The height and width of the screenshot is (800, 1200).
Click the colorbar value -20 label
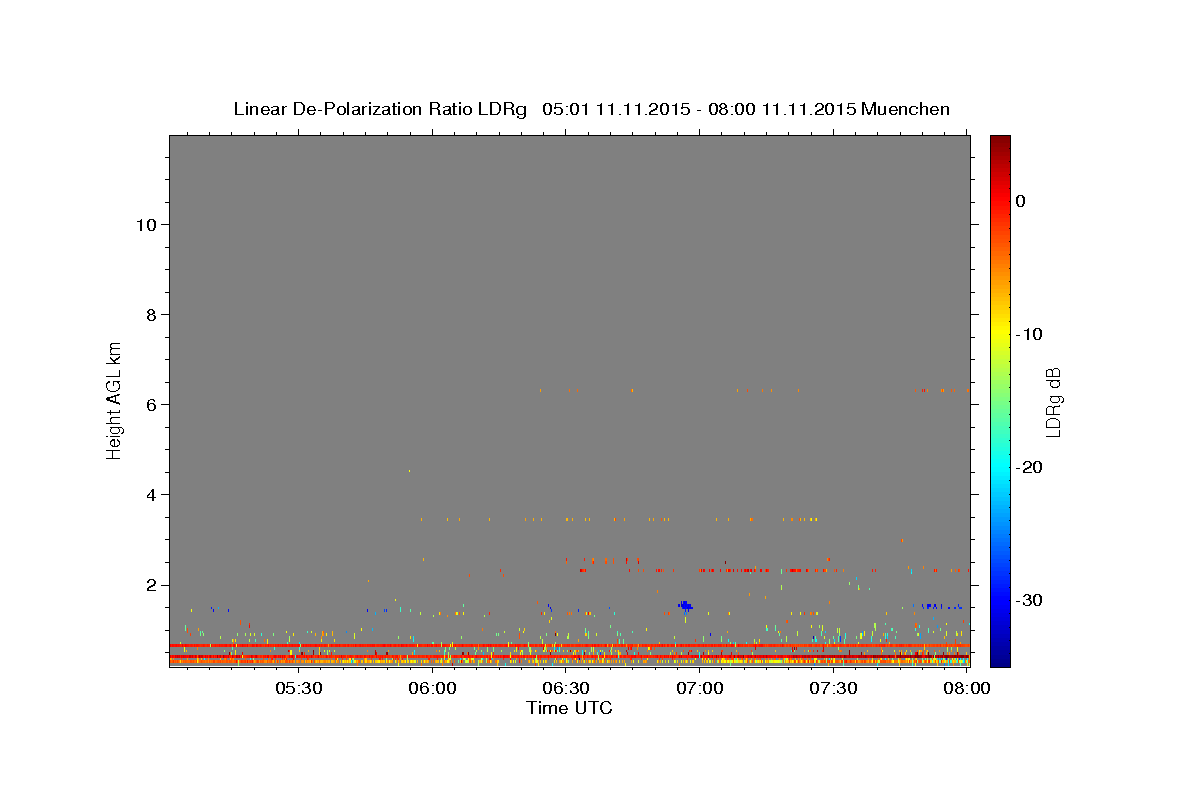(x=1030, y=467)
